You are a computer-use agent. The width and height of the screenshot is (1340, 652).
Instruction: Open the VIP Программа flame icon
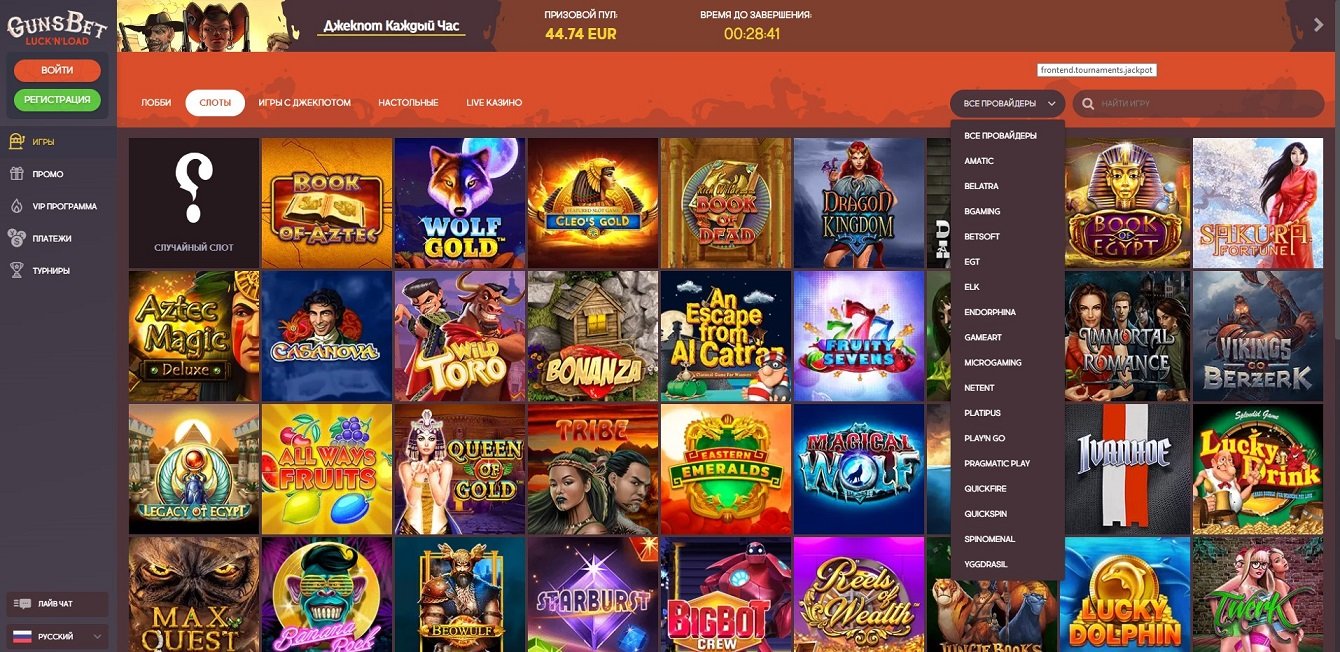click(16, 206)
